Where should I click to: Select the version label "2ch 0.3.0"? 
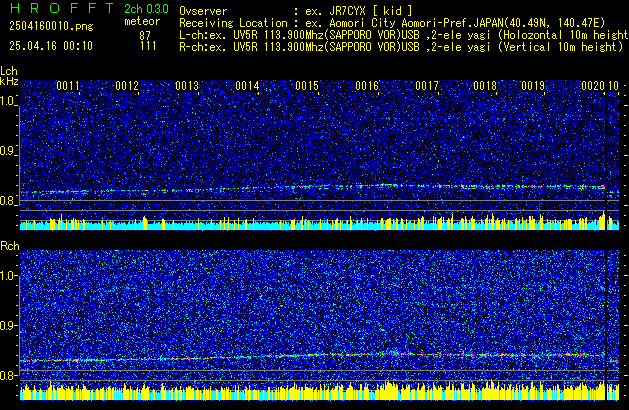point(146,9)
